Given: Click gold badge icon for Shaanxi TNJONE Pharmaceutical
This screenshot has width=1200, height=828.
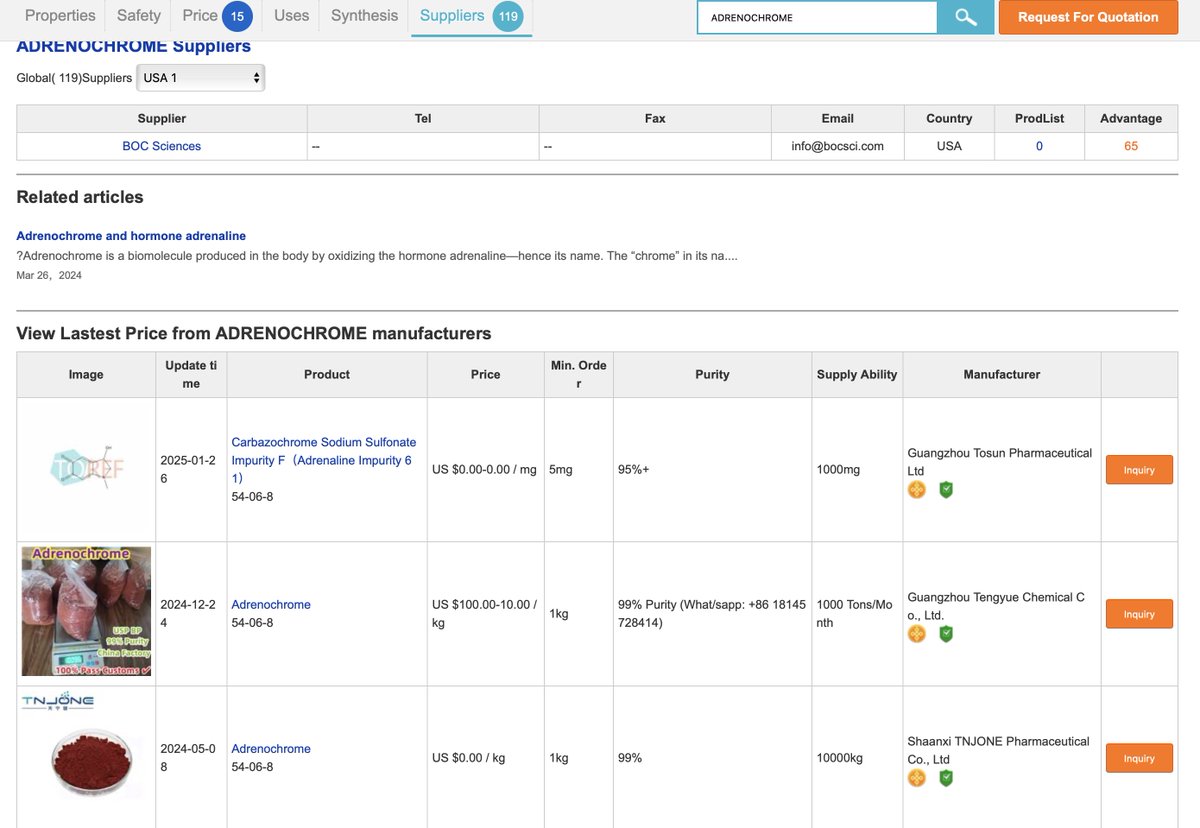Looking at the screenshot, I should pyautogui.click(x=917, y=778).
